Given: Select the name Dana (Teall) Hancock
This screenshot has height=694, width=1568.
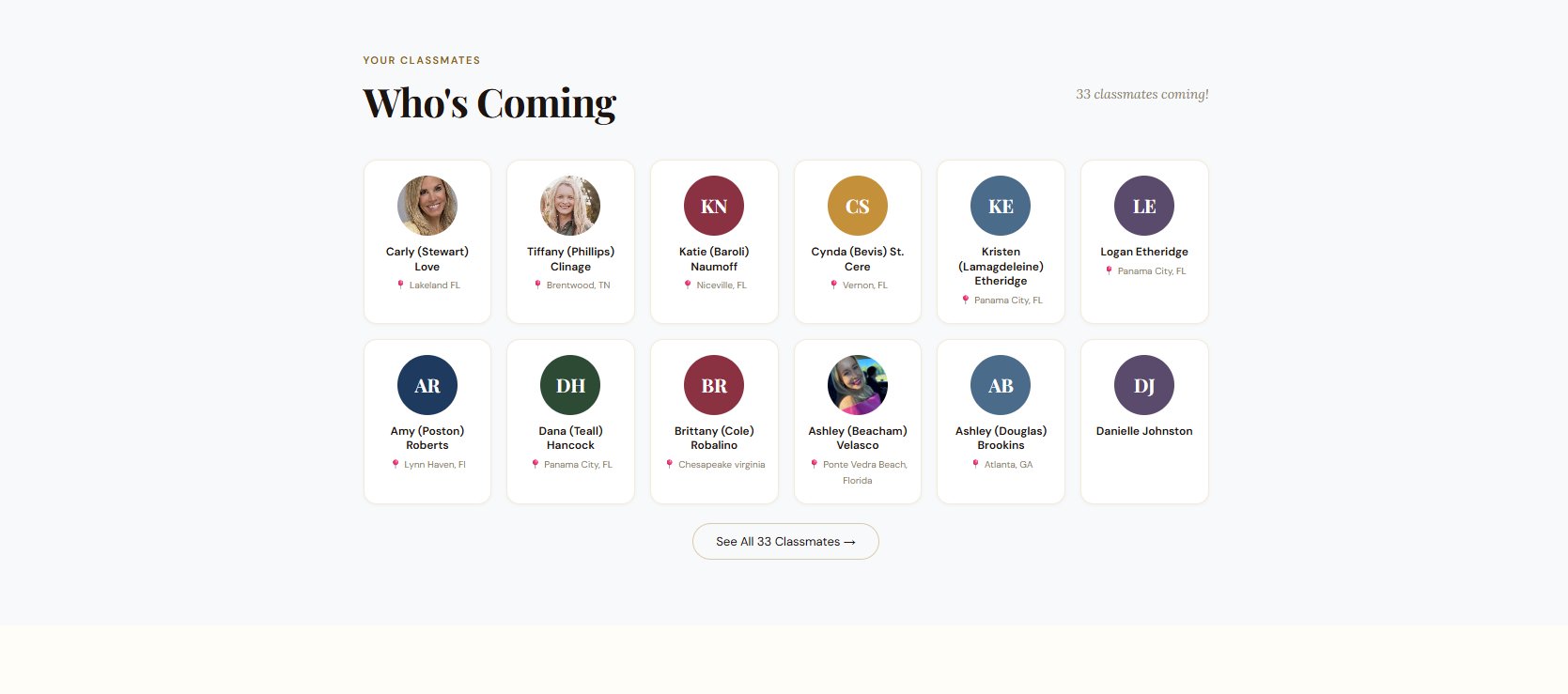Looking at the screenshot, I should 570,439.
